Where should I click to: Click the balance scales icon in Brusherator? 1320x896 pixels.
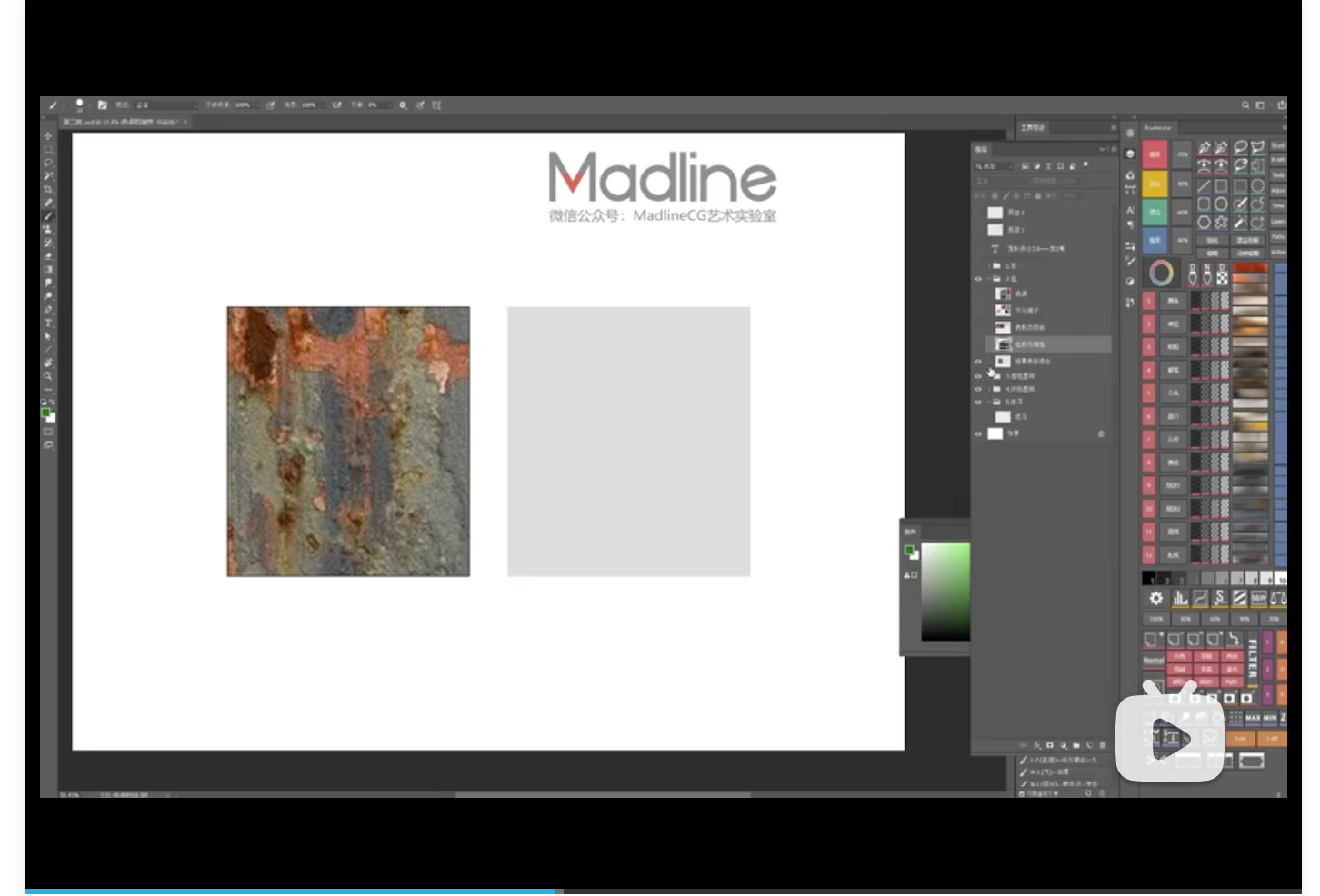(x=1278, y=598)
